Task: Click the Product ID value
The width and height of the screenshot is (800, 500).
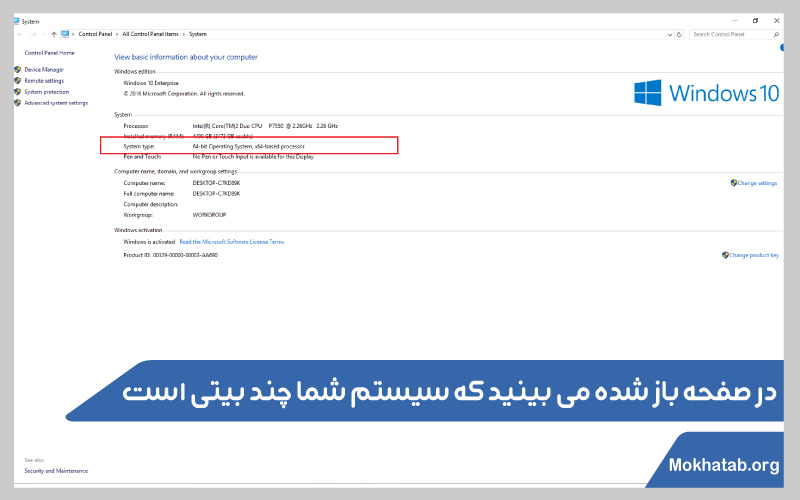Action: [185, 255]
